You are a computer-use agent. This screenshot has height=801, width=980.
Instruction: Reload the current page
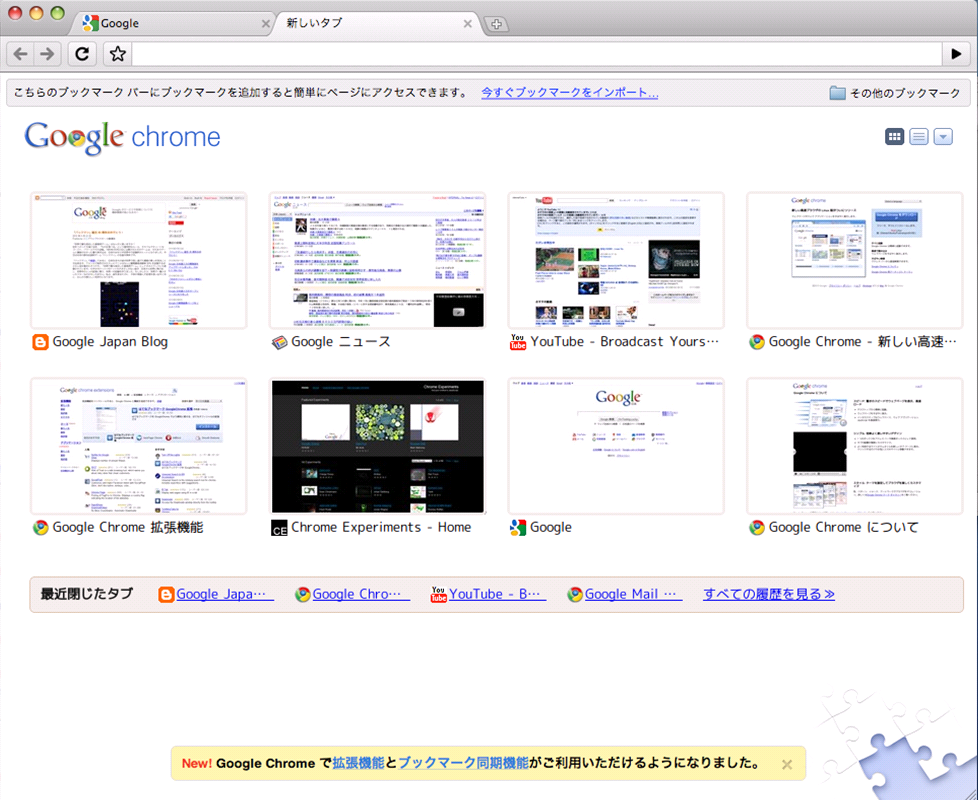point(82,53)
